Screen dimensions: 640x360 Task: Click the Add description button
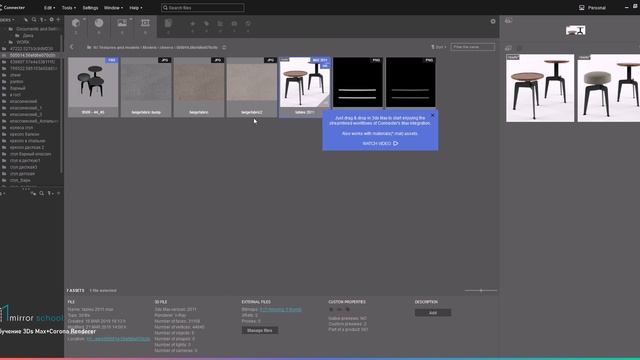pyautogui.click(x=433, y=313)
